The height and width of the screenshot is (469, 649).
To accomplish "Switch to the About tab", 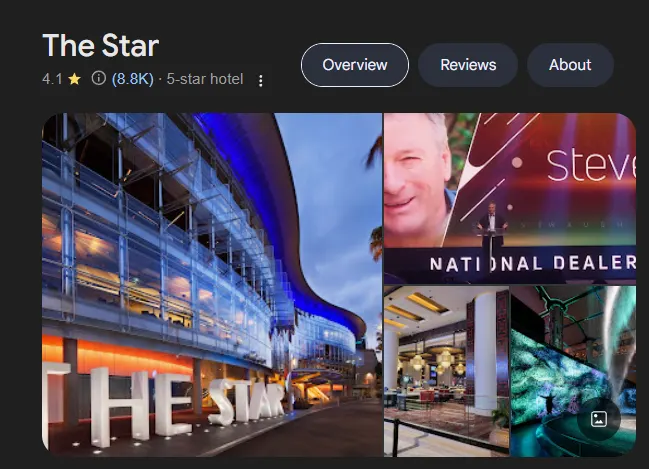I will point(570,65).
